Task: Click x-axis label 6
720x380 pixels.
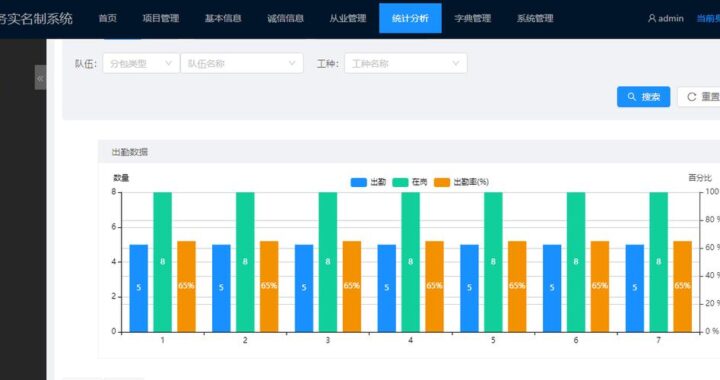Action: point(576,340)
